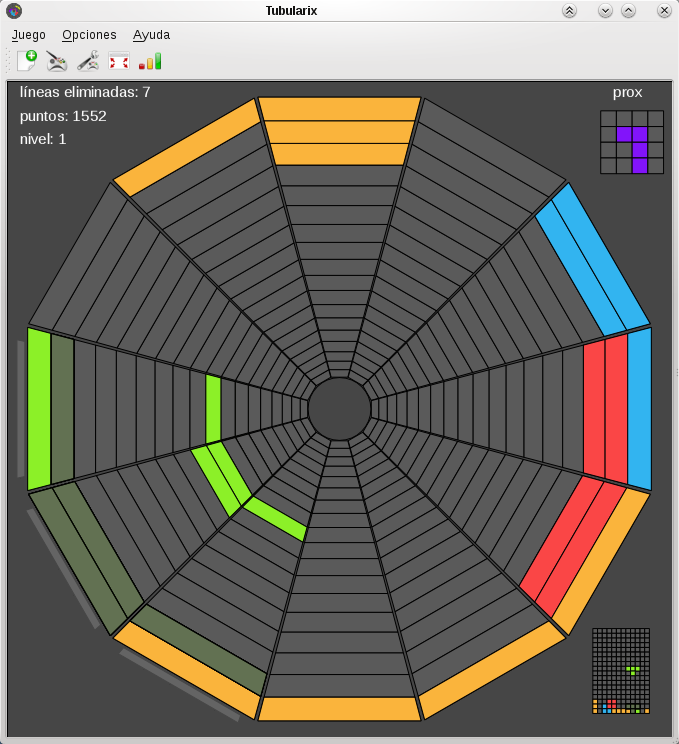Click the 'prox' label

[627, 93]
